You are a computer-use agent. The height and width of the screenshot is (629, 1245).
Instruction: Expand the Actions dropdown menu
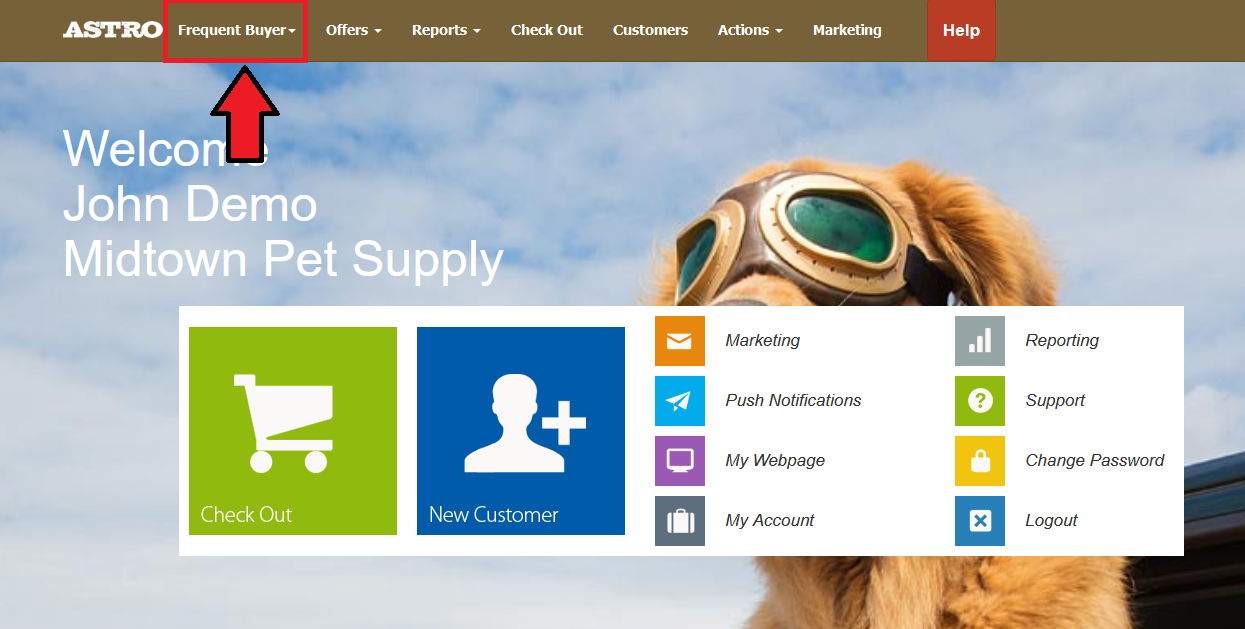pos(750,31)
